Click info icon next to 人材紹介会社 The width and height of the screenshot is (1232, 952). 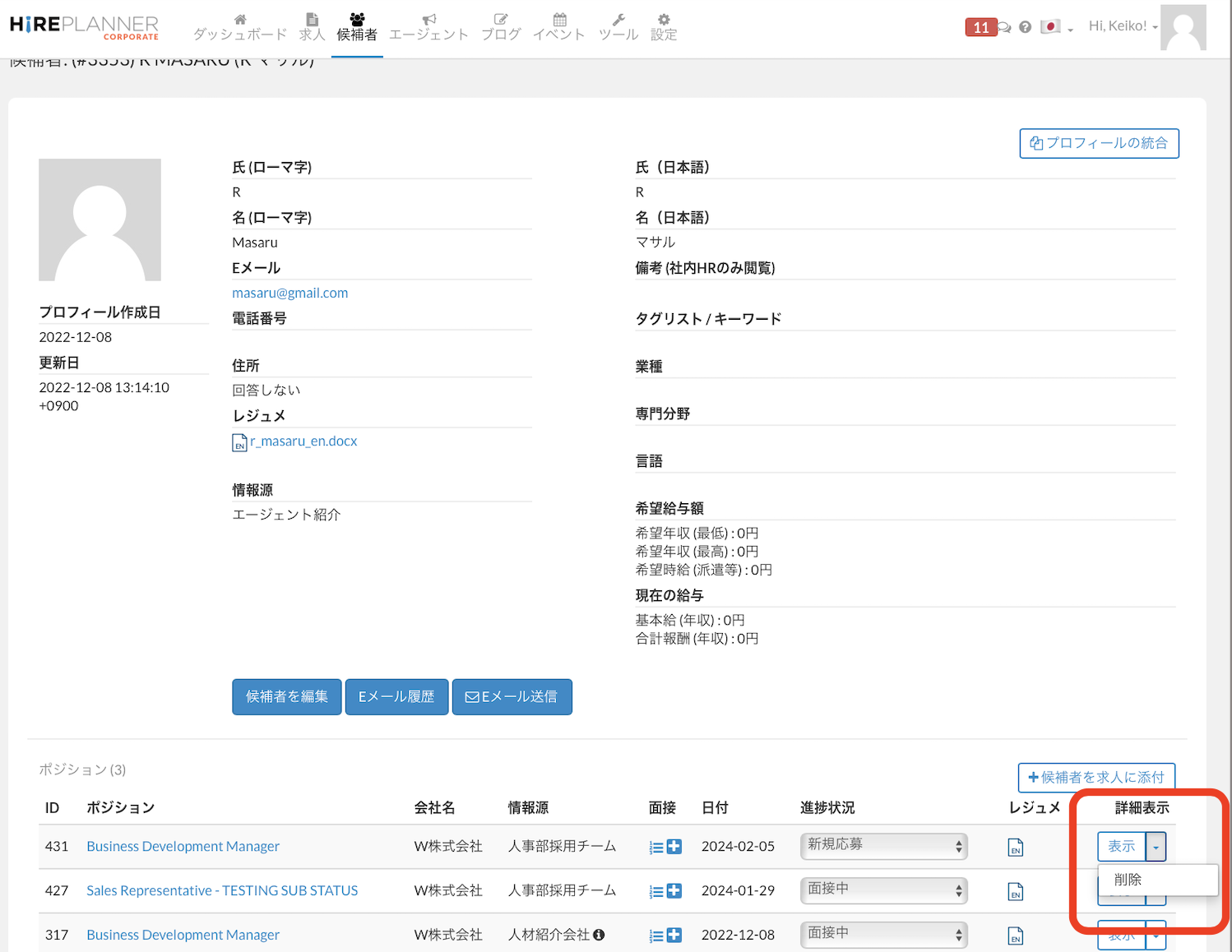tap(599, 935)
